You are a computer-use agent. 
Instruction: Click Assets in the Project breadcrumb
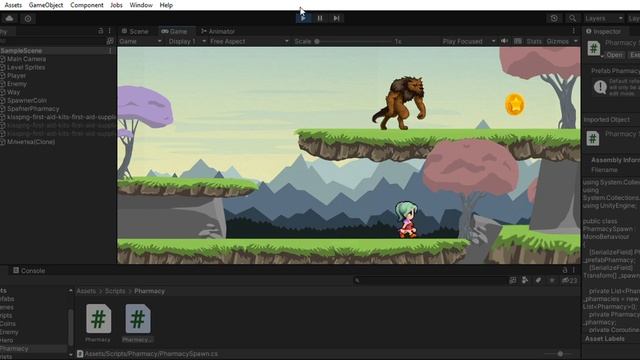[x=86, y=291]
